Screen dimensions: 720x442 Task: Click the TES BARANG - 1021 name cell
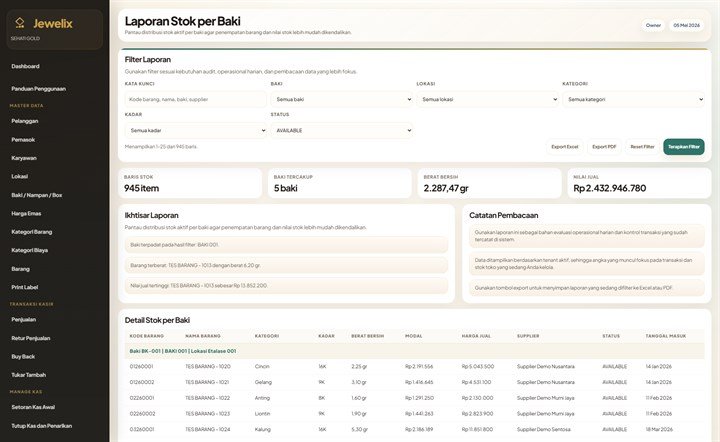click(x=208, y=382)
